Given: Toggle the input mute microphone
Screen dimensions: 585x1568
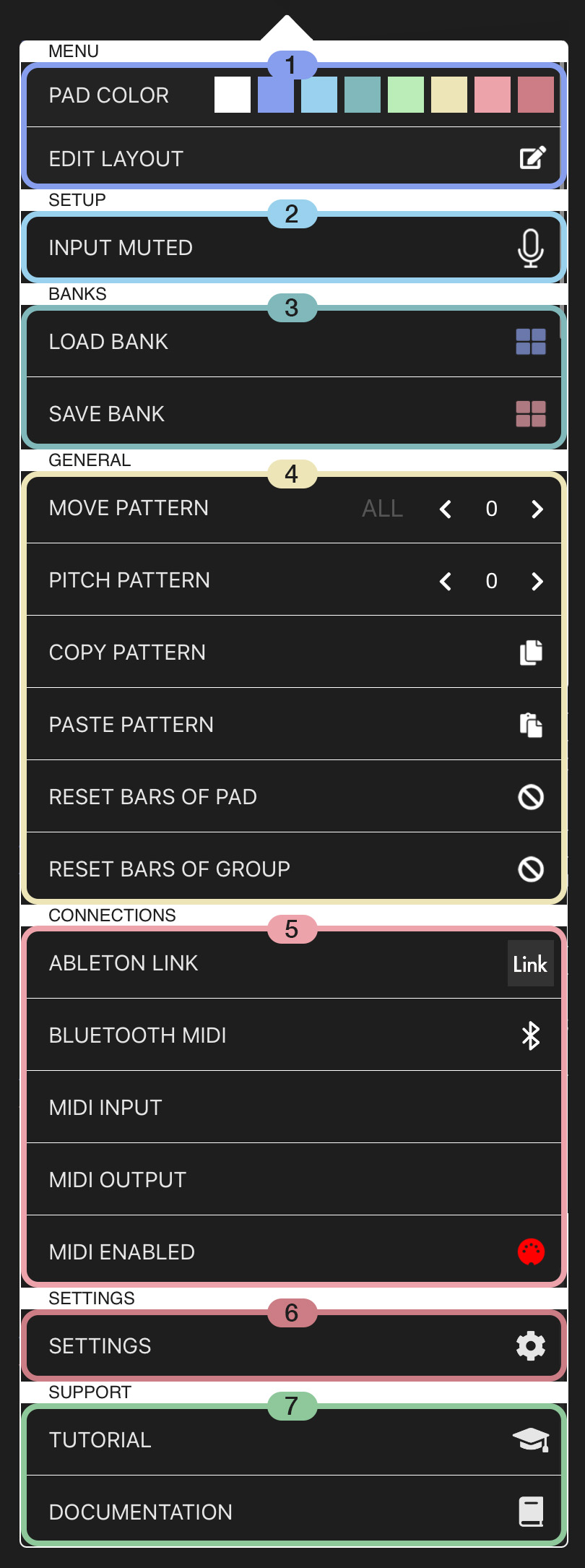Looking at the screenshot, I should pyautogui.click(x=531, y=248).
